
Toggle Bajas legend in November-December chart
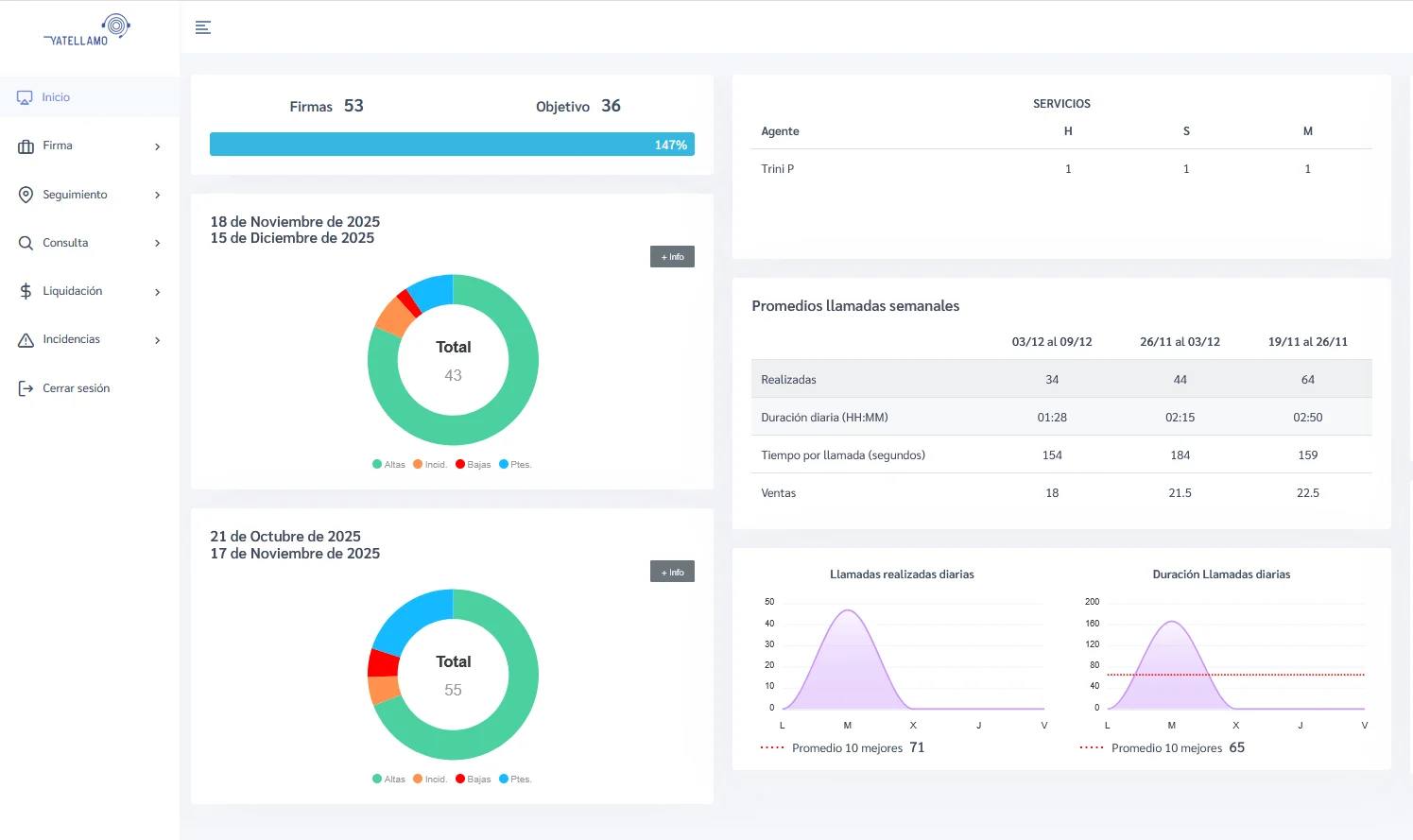[473, 465]
